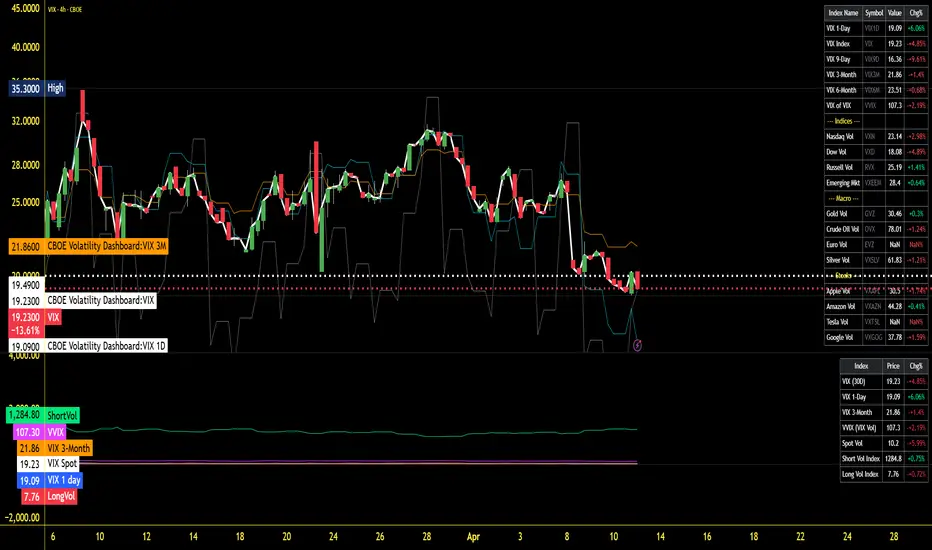This screenshot has height=550, width=932.
Task: Click the 'VIX (30D)' row in lower table
Action: [x=884, y=382]
